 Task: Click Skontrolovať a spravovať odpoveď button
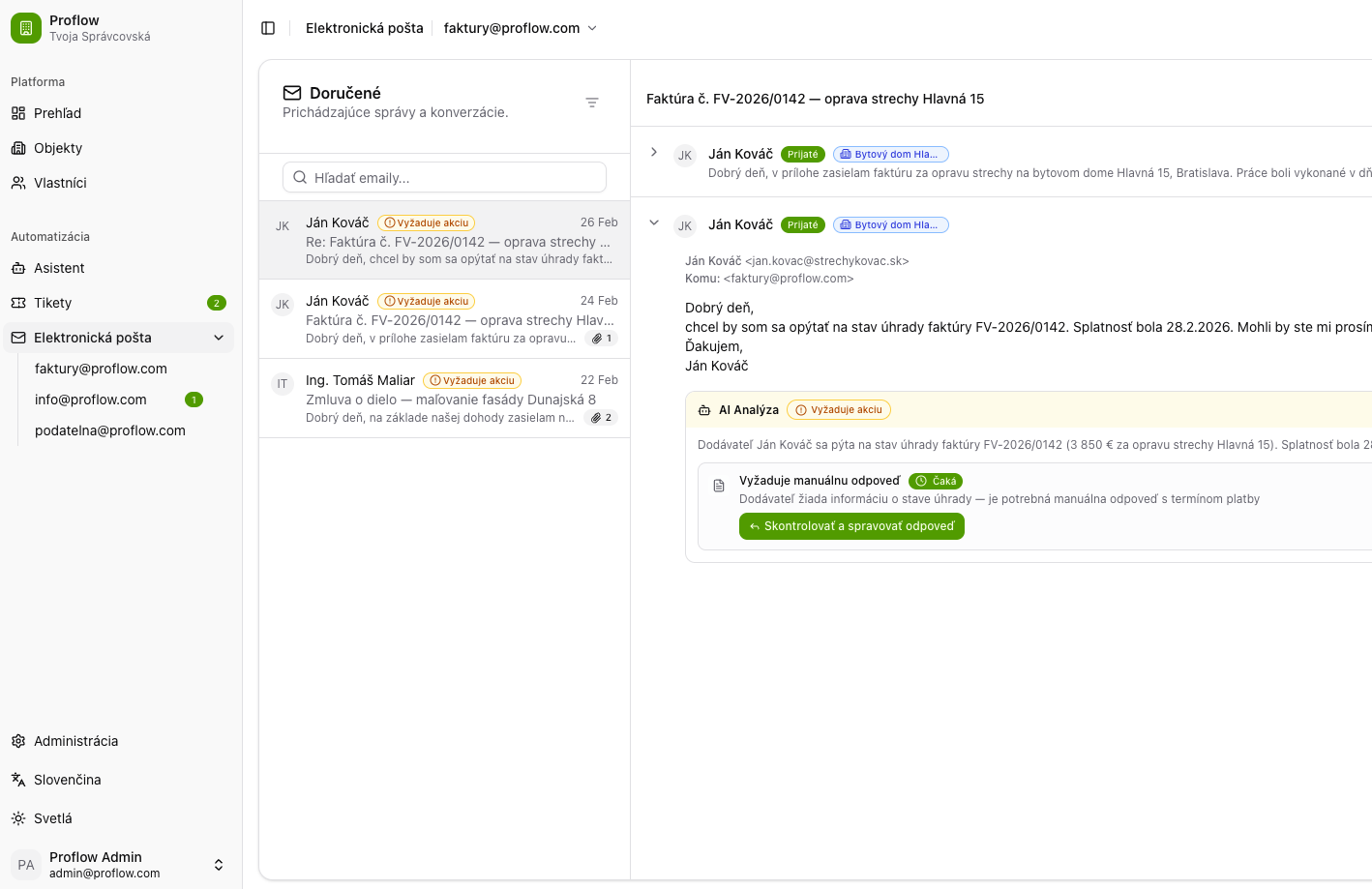click(x=851, y=526)
